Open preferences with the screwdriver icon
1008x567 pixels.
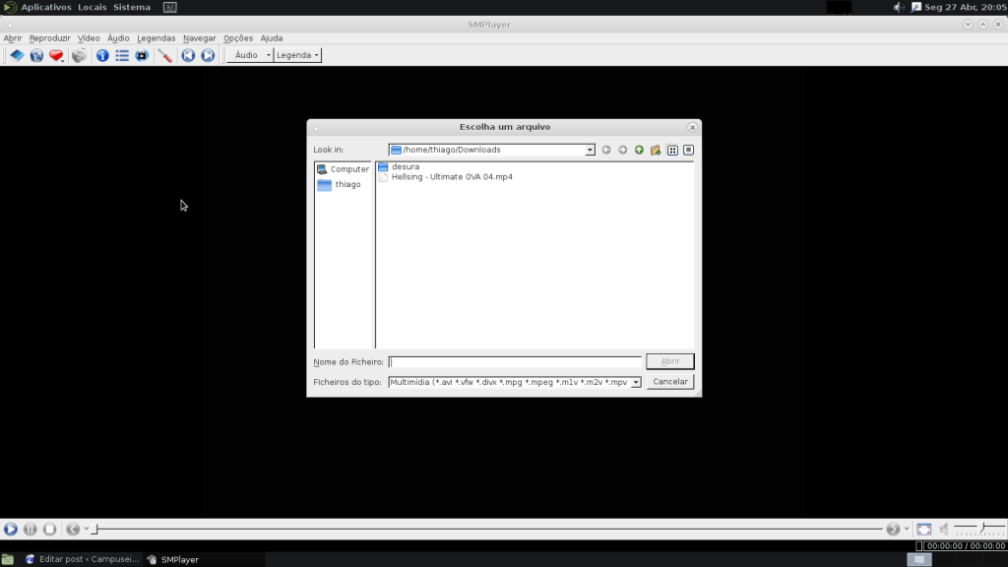coord(165,56)
